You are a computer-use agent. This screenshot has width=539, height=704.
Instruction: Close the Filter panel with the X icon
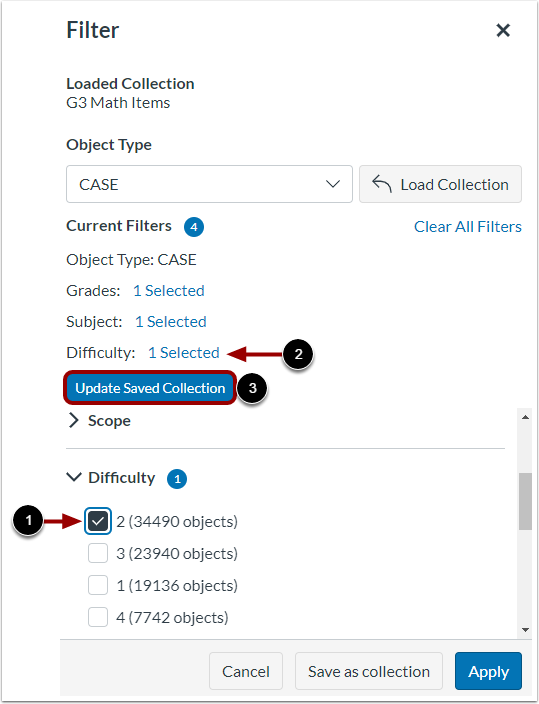(x=503, y=31)
